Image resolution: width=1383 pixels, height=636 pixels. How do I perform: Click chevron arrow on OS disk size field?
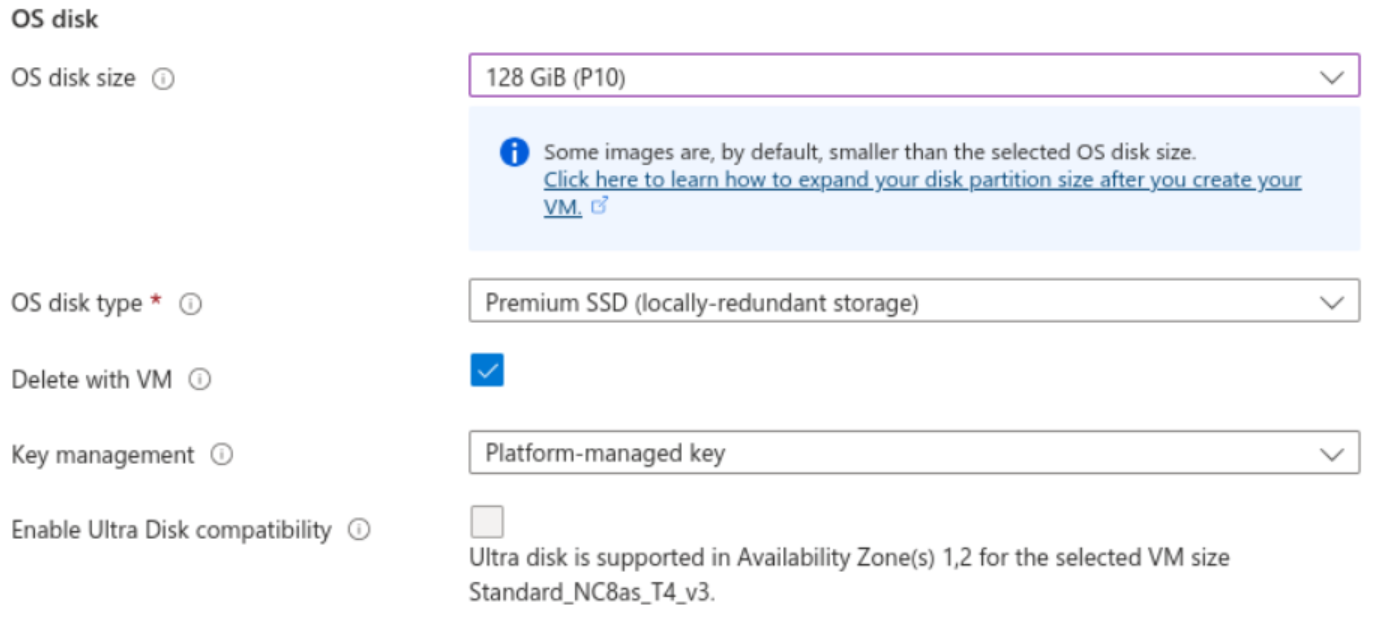coord(1331,77)
